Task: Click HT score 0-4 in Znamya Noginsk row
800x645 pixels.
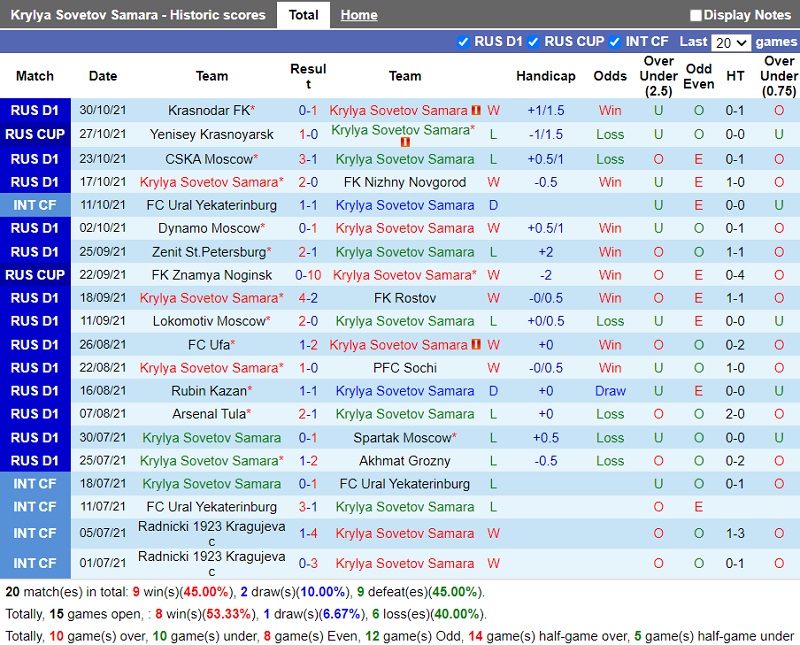Action: pyautogui.click(x=735, y=275)
